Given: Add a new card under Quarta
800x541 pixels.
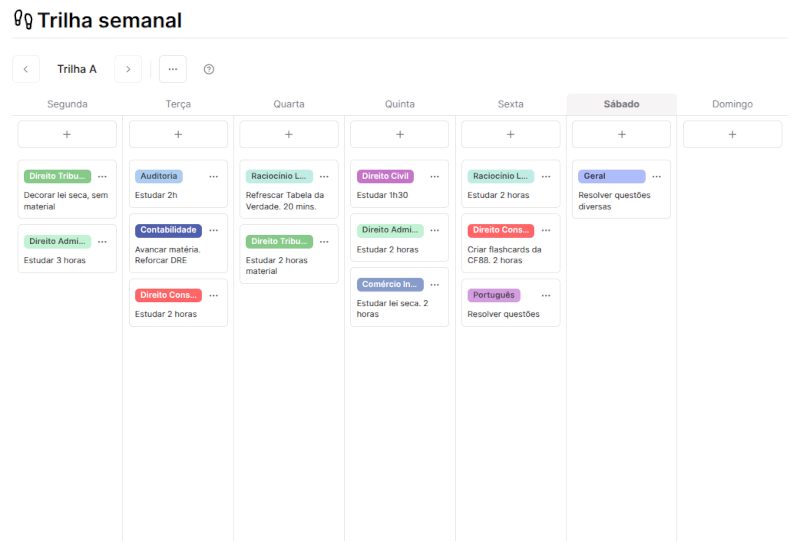Looking at the screenshot, I should click(x=289, y=134).
